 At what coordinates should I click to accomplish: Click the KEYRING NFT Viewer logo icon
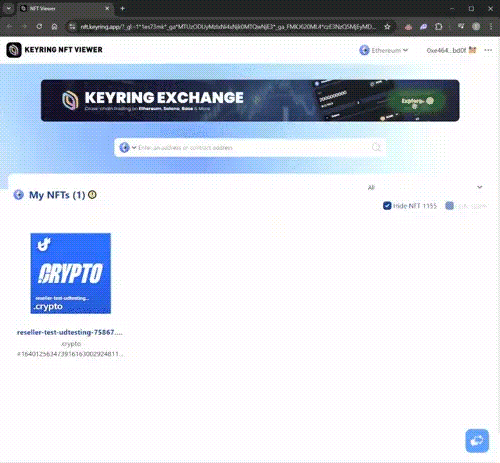pos(14,50)
